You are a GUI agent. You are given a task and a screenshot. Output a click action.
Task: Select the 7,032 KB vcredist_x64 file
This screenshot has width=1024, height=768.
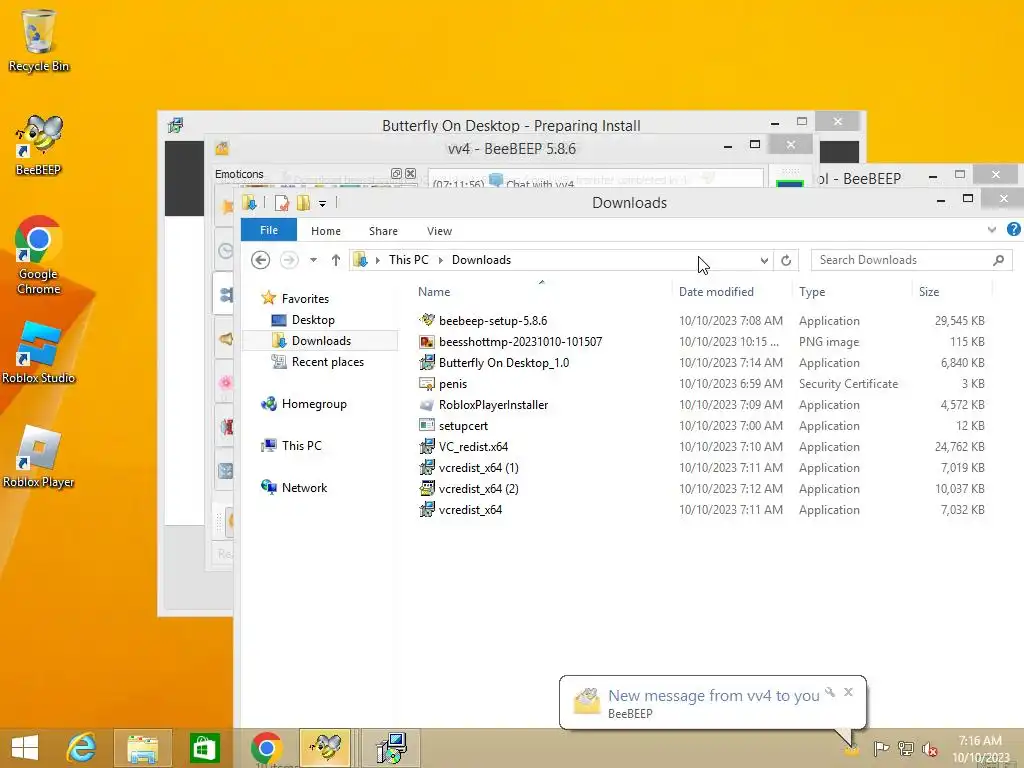470,509
